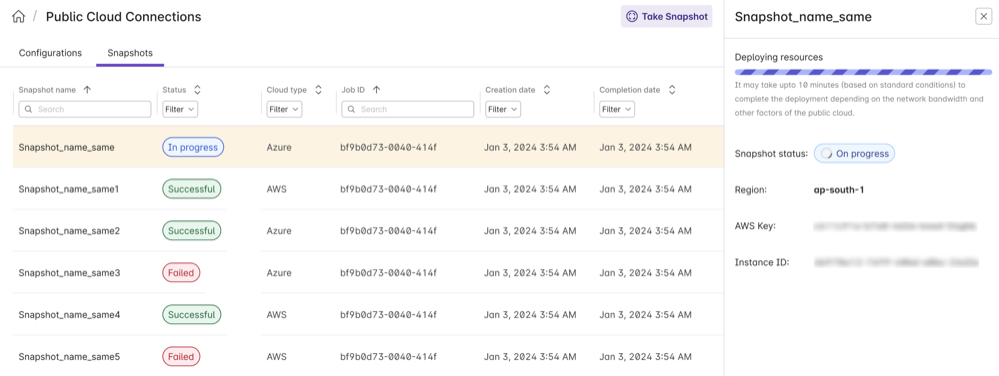This screenshot has width=999, height=376.
Task: Select the Snapshot_name_same3 row
Action: [x=368, y=273]
